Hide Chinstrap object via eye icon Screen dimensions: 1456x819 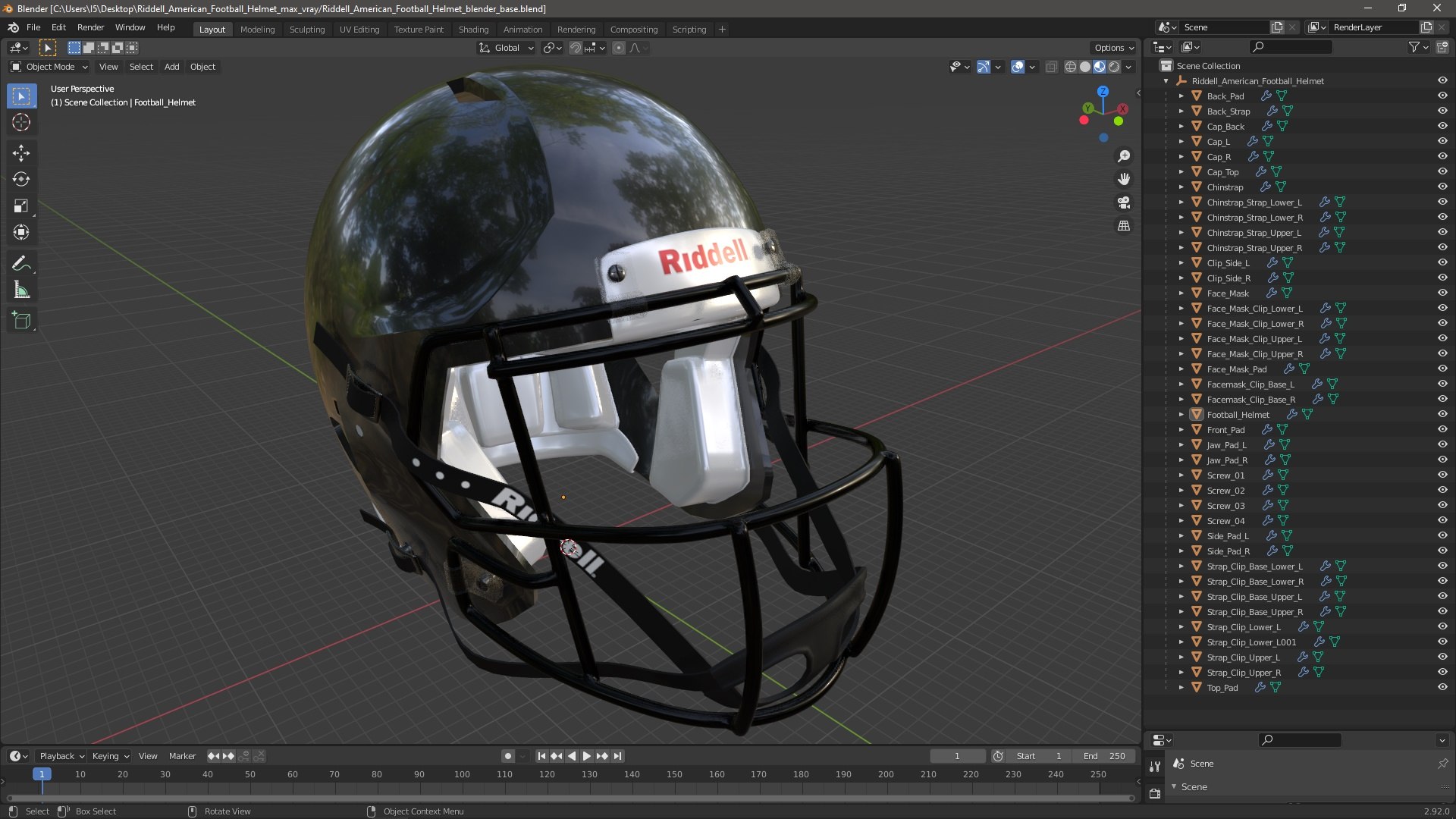pos(1442,187)
